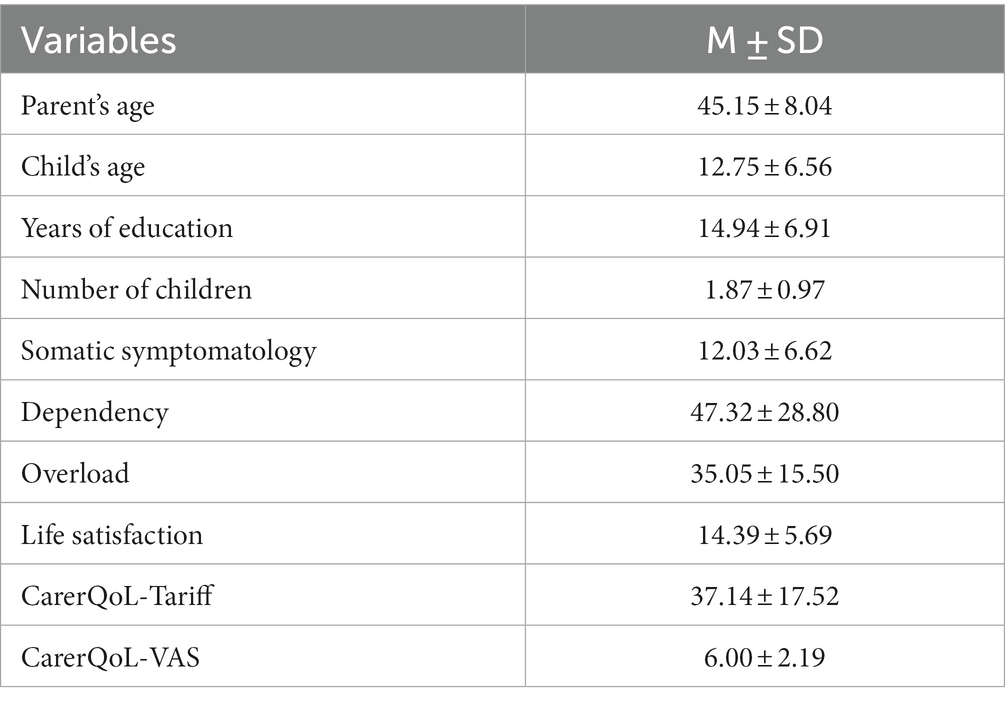Select the Parent's age row label

(88, 106)
